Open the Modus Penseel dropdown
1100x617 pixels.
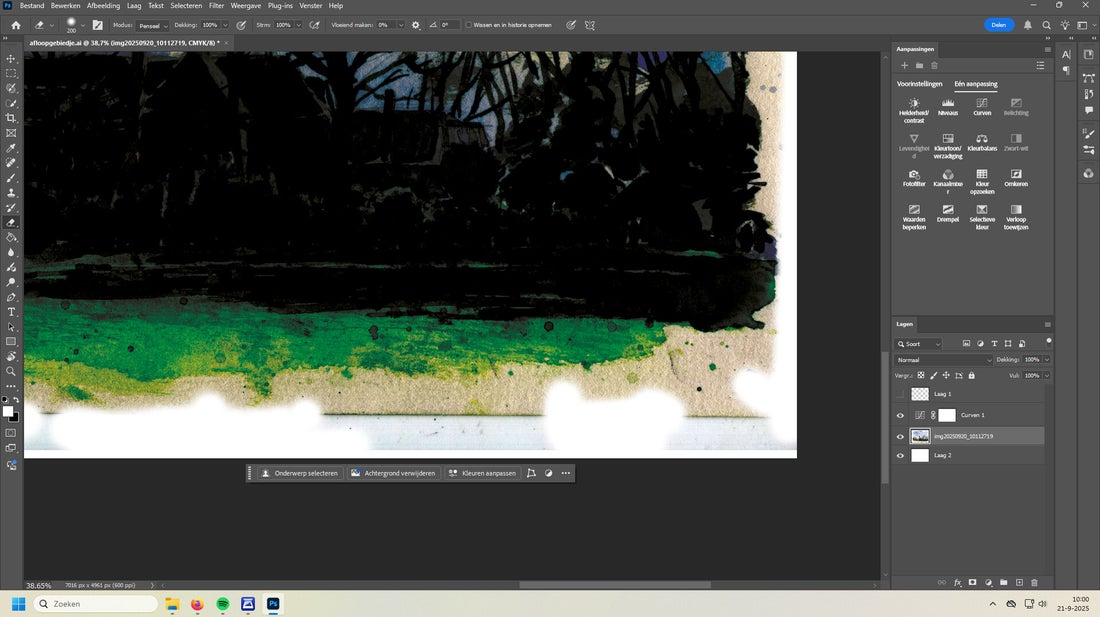153,25
